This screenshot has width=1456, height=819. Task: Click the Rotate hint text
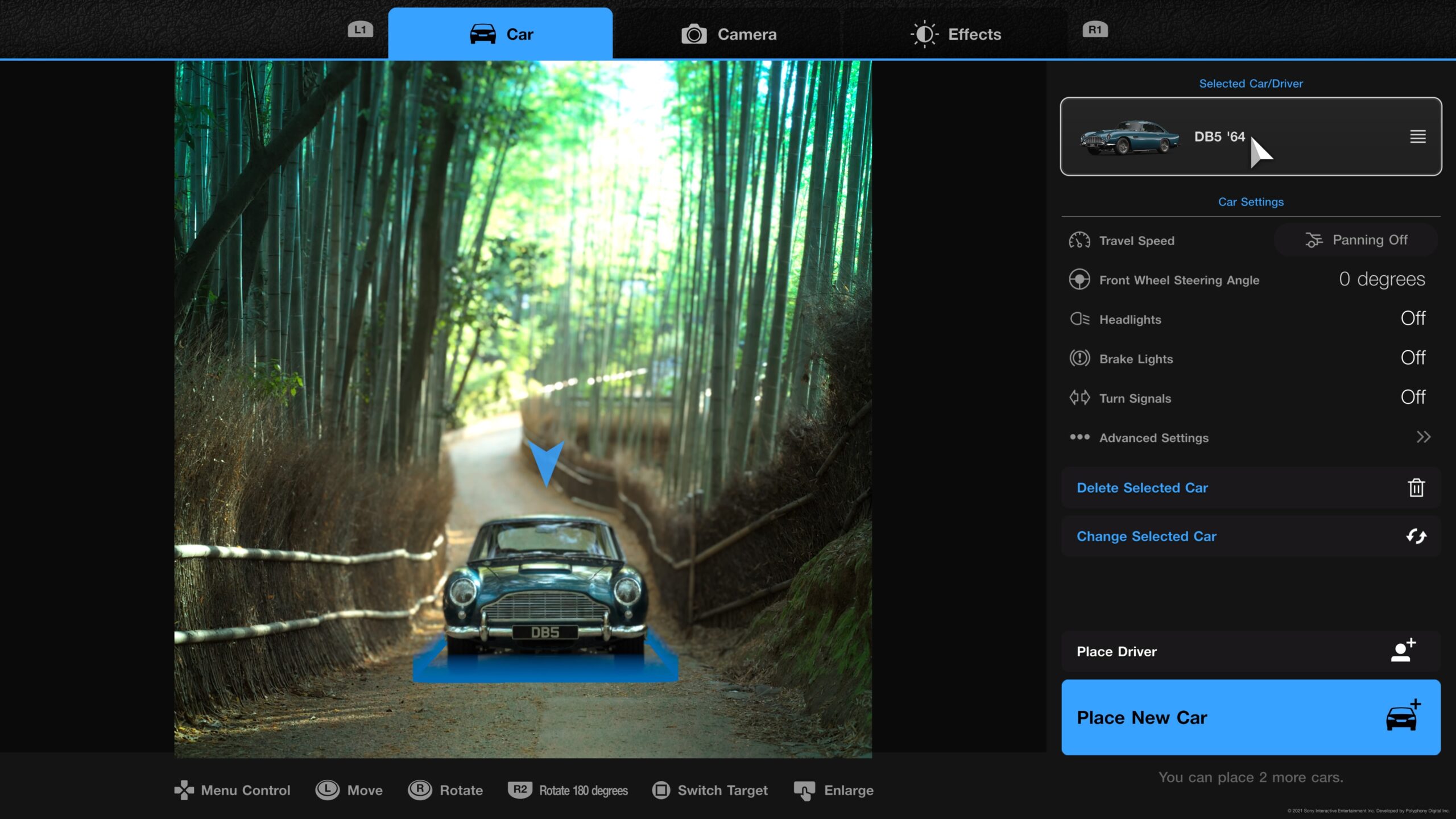pyautogui.click(x=461, y=790)
